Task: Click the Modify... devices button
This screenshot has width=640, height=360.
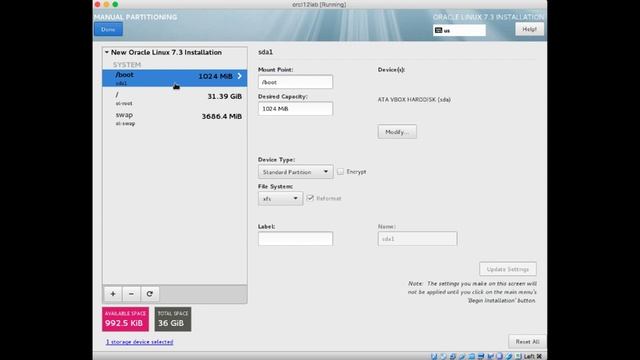Action: click(397, 132)
